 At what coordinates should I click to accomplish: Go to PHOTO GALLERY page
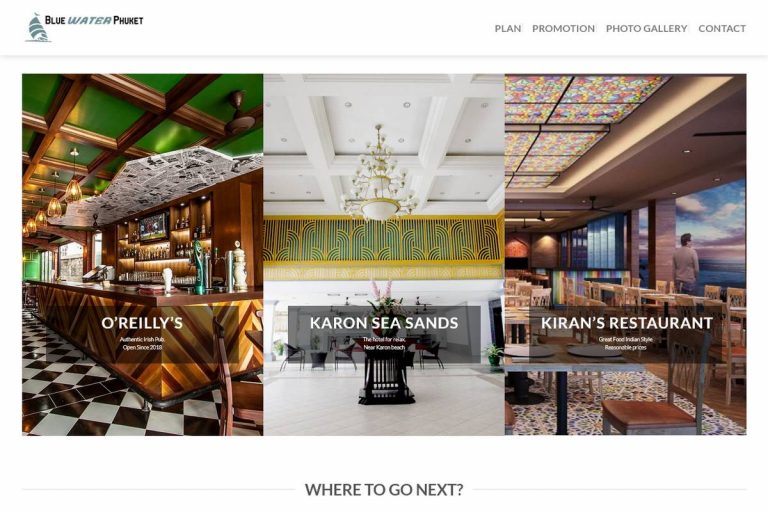tap(647, 28)
